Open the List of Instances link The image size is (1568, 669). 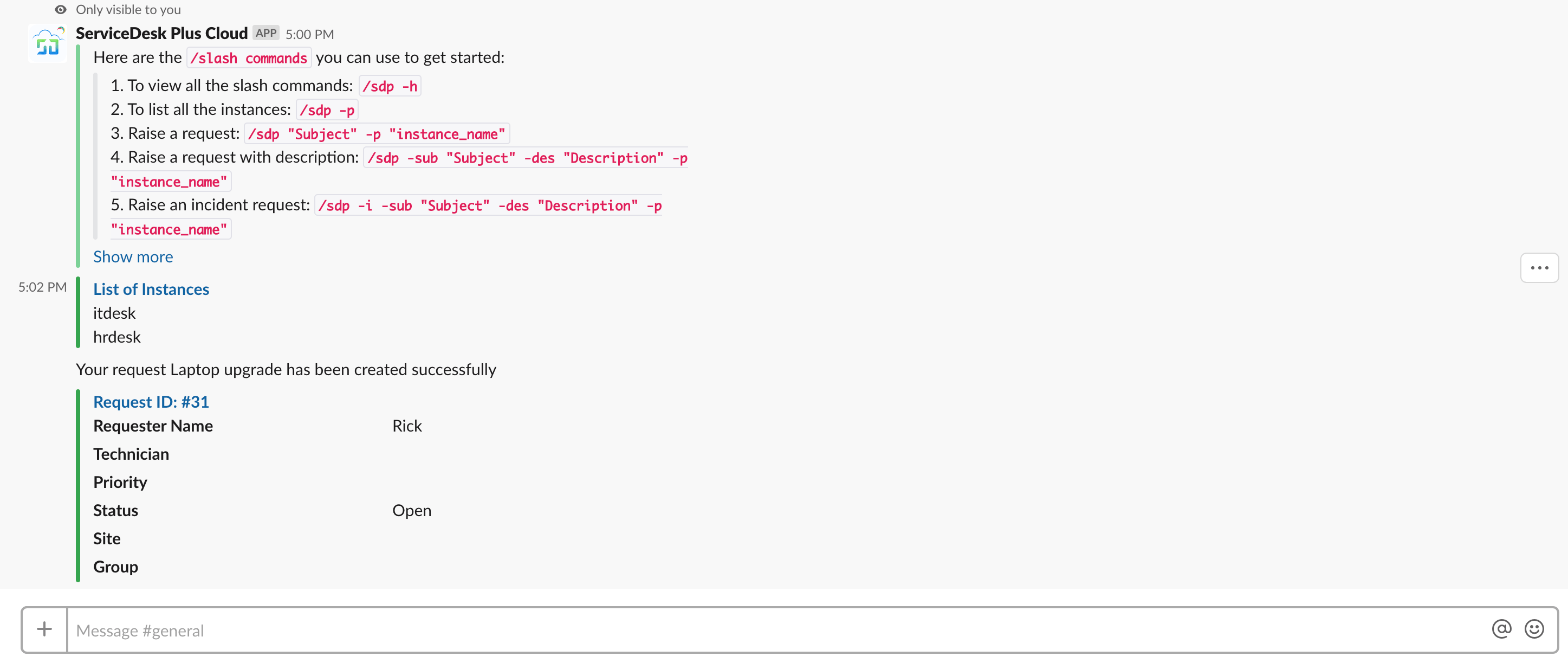pos(151,290)
